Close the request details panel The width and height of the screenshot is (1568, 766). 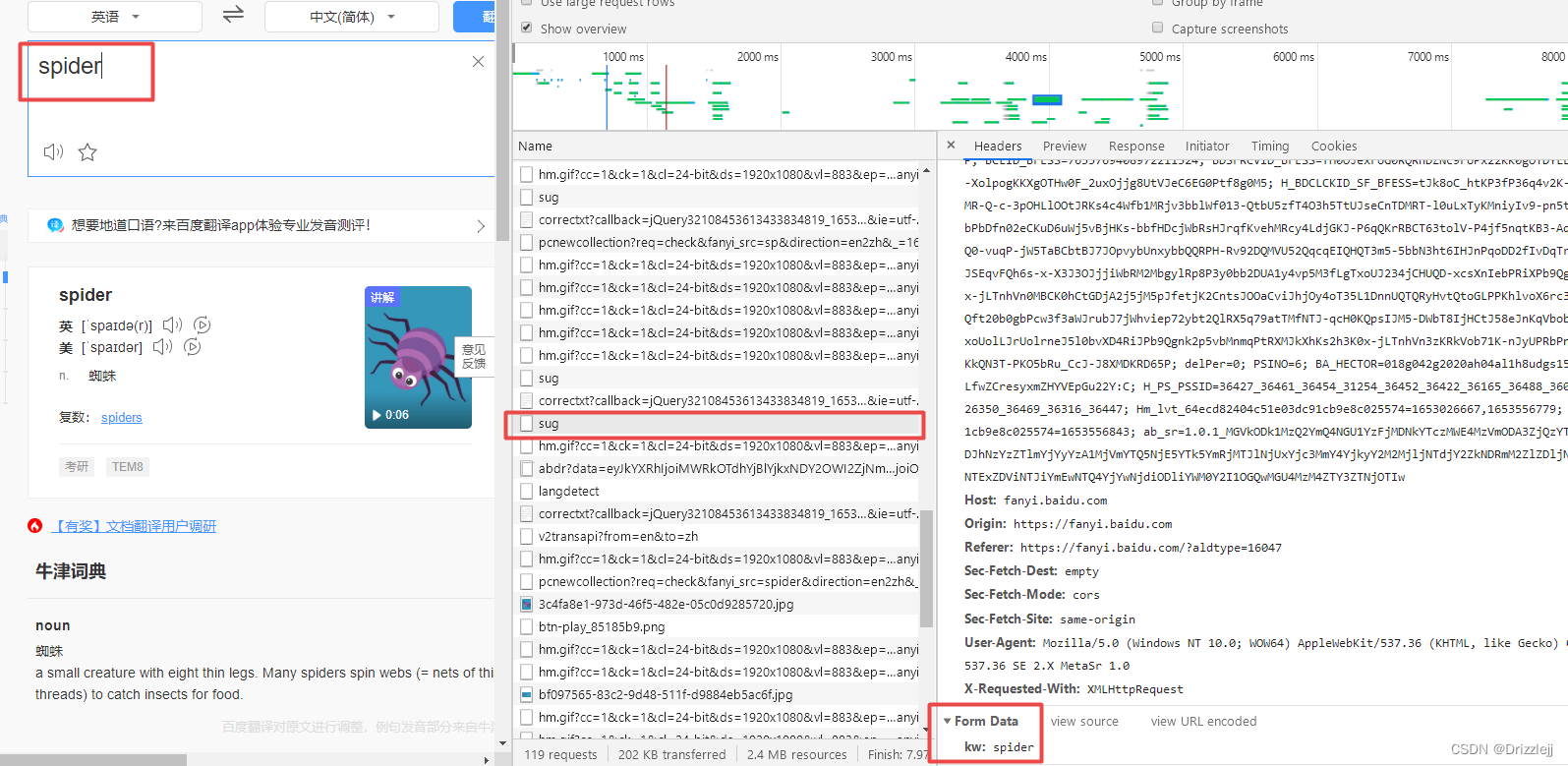pos(951,146)
